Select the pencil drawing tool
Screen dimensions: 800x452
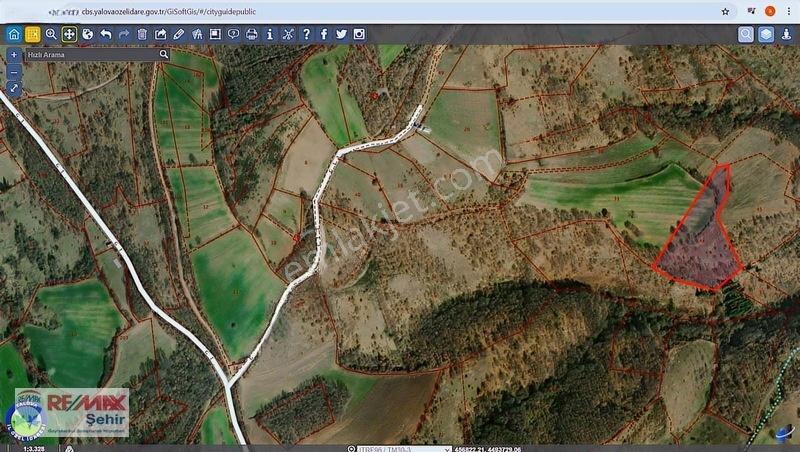click(179, 34)
